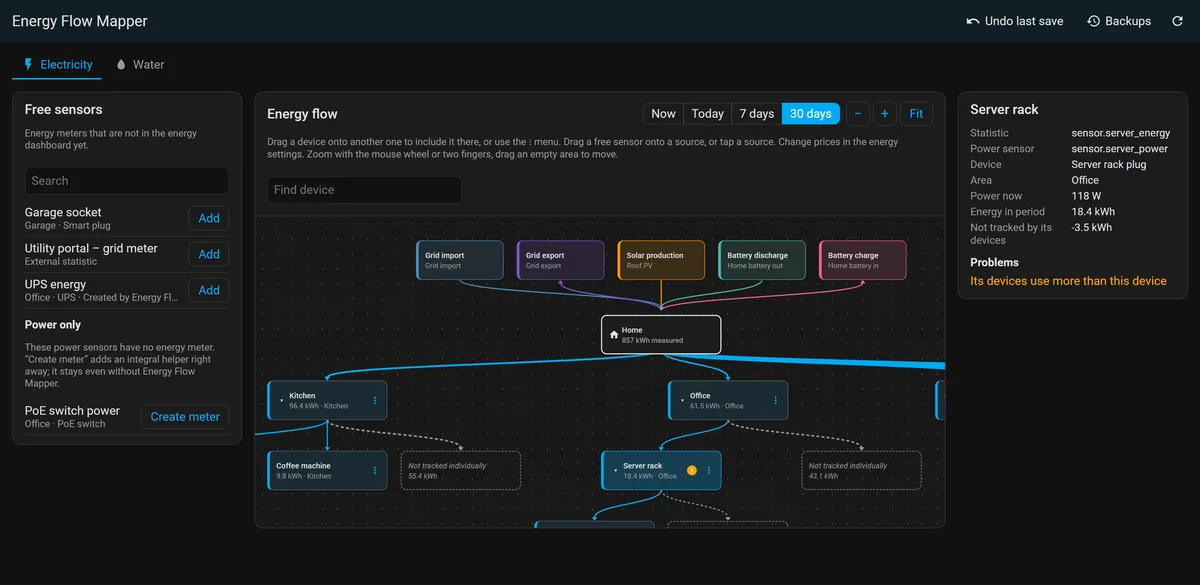Click the '-3.5 kWh' not tracked value
This screenshot has width=1200, height=585.
click(1091, 228)
